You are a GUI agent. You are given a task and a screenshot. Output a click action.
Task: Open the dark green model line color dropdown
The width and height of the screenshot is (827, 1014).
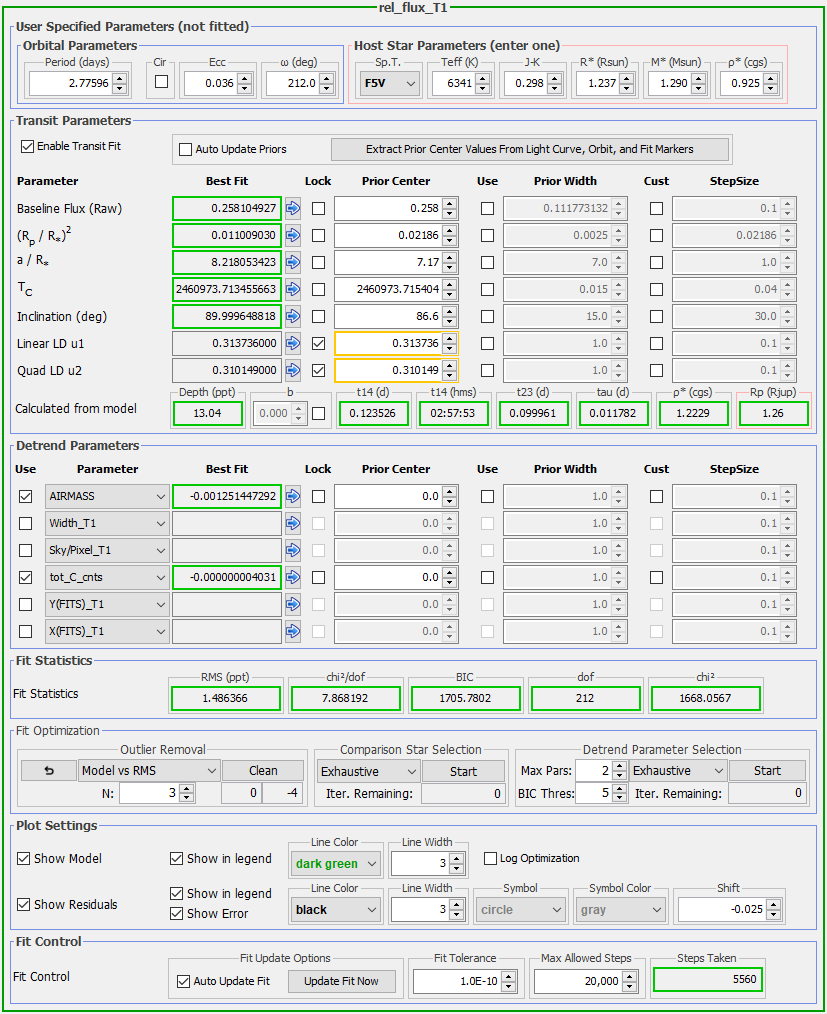335,863
